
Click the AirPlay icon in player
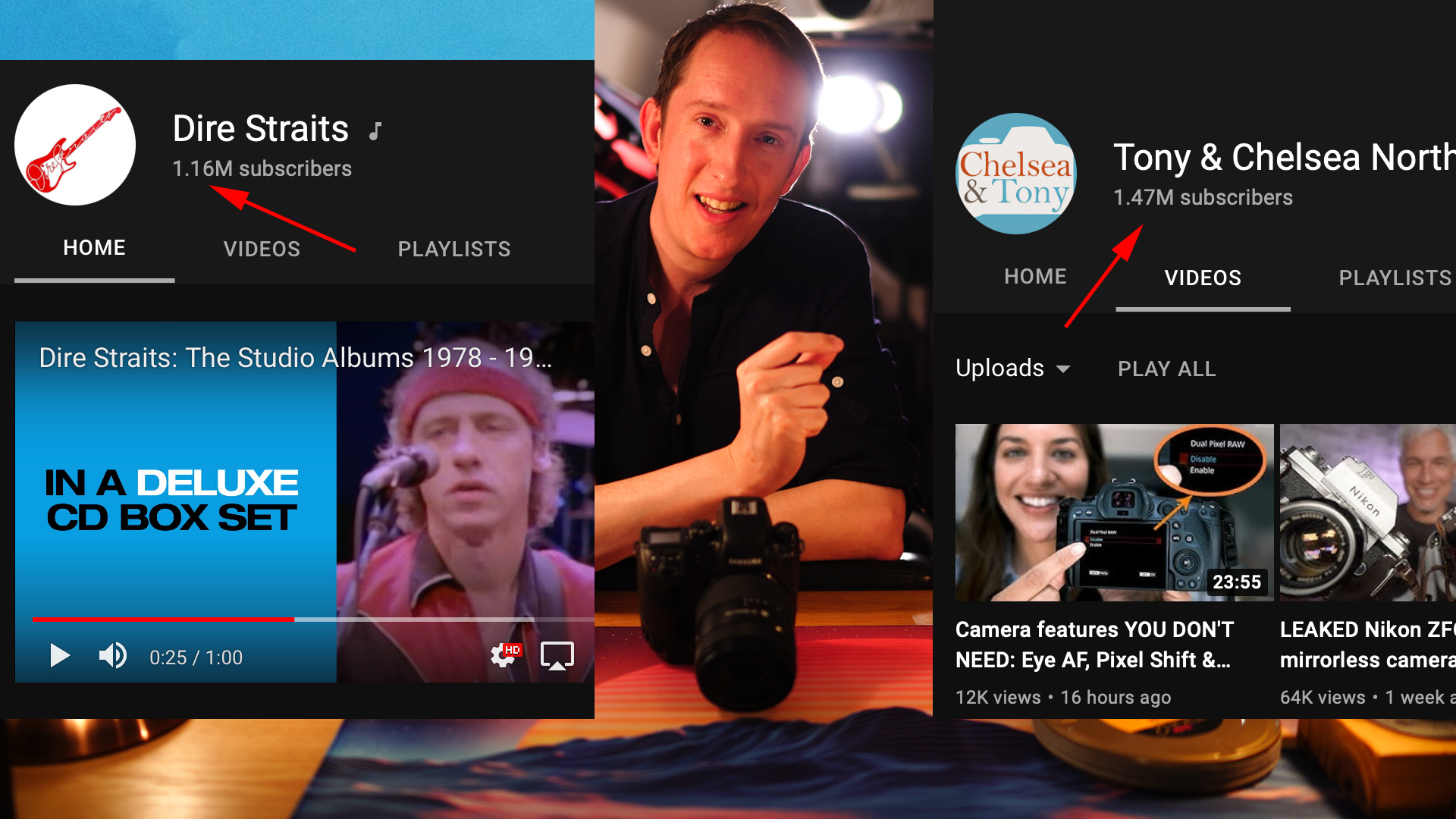(x=557, y=655)
